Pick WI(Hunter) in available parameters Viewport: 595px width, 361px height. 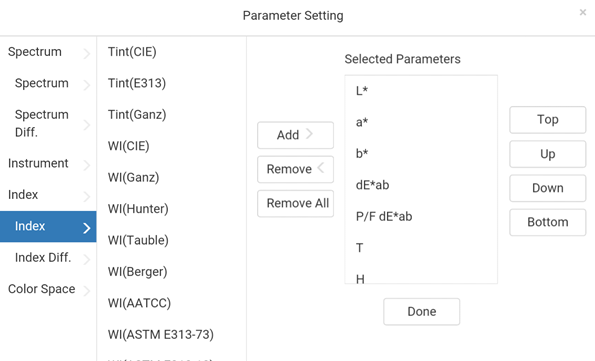pyautogui.click(x=138, y=209)
